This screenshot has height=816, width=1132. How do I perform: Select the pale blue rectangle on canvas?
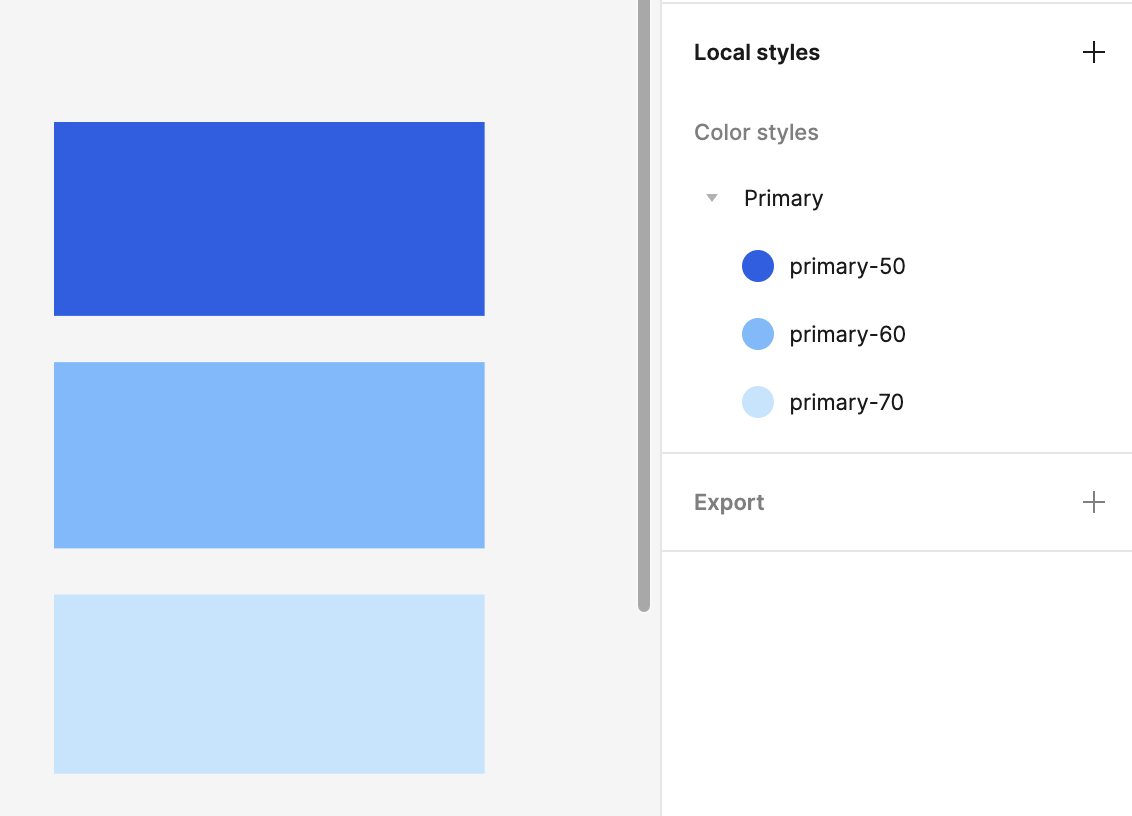coord(269,684)
